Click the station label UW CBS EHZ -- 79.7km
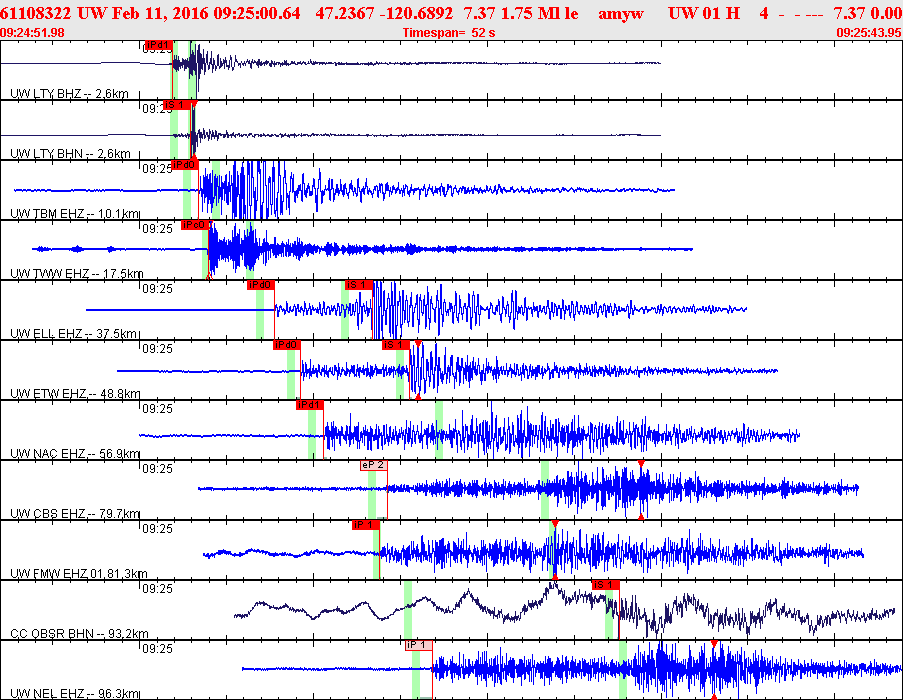Image resolution: width=903 pixels, height=700 pixels. click(x=75, y=513)
